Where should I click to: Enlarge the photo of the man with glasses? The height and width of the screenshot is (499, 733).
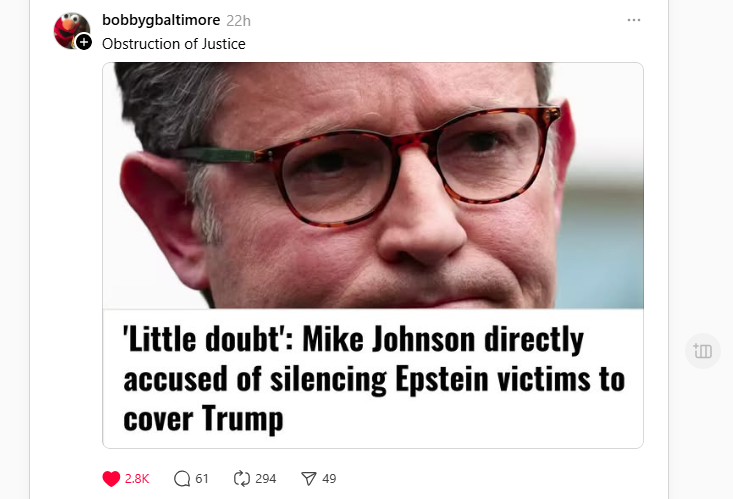click(373, 185)
